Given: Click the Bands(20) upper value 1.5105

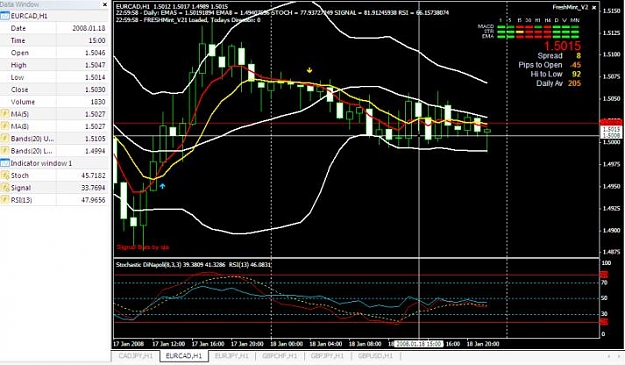Looking at the screenshot, I should (95, 139).
